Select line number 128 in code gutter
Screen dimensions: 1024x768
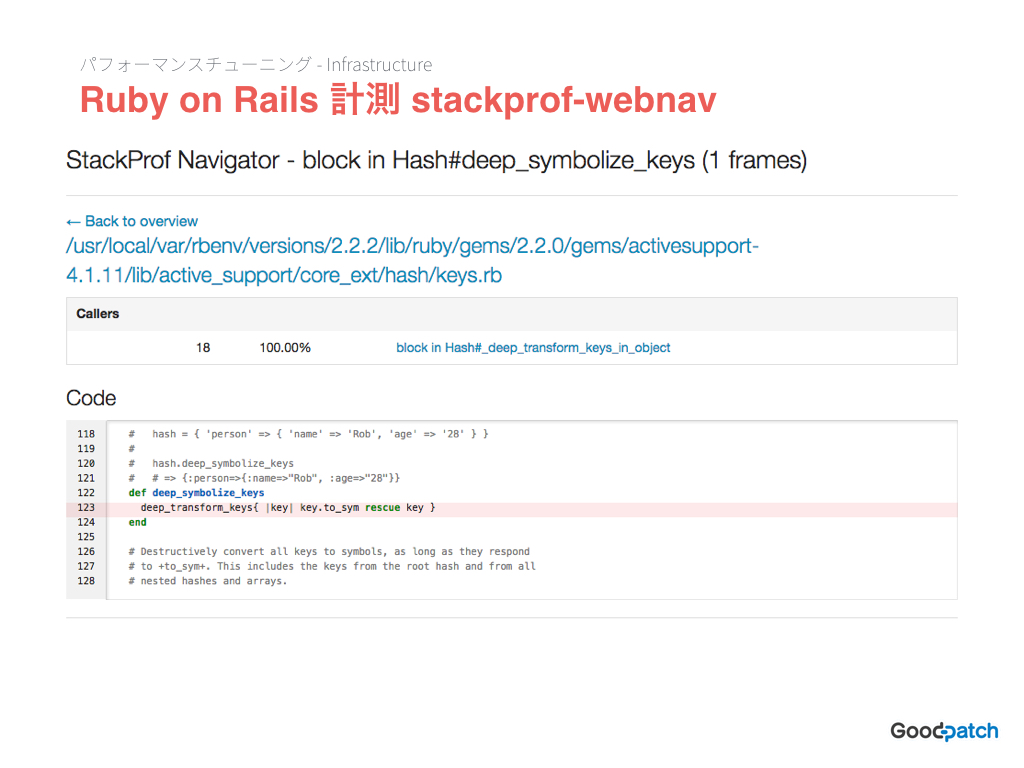click(x=86, y=581)
